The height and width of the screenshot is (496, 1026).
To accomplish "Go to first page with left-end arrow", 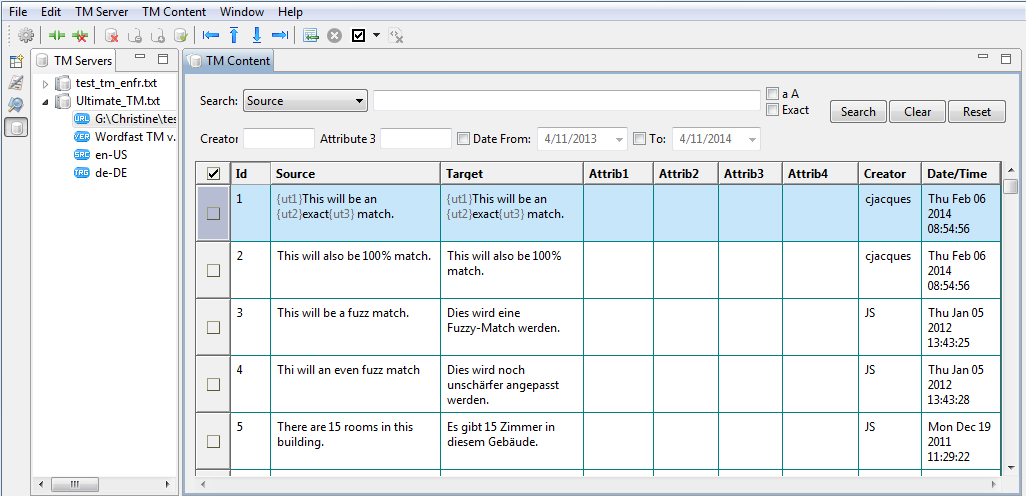I will pos(211,36).
